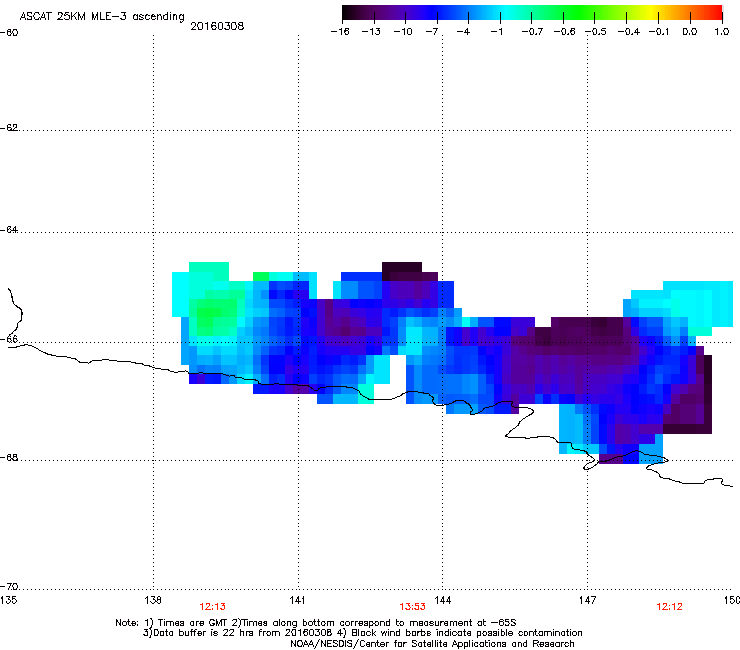740x650 pixels.
Task: Click the red timestamp 13:53
Action: click(412, 607)
